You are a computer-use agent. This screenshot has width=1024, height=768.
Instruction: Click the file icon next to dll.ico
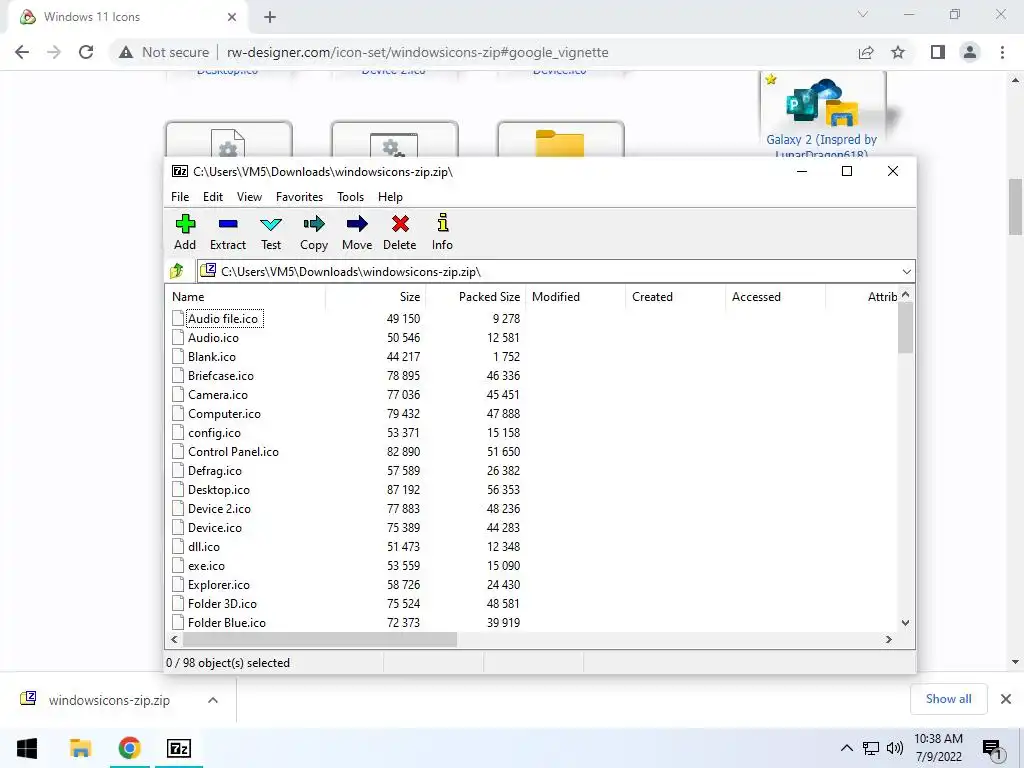(x=178, y=547)
